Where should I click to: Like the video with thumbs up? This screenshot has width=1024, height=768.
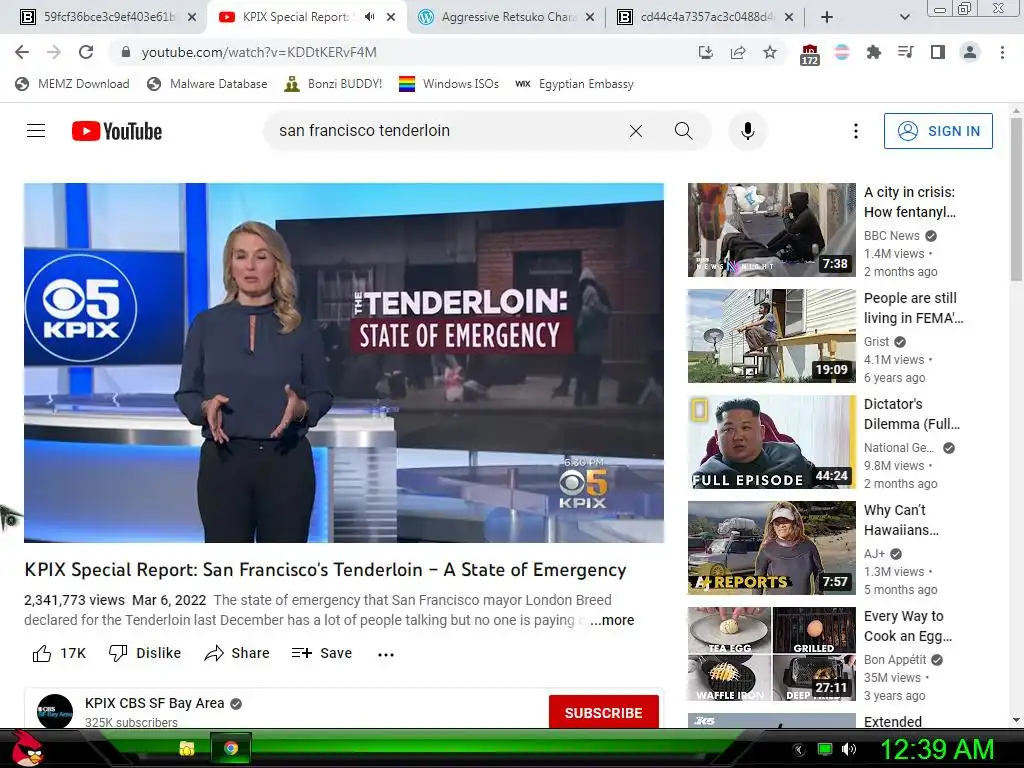point(59,653)
